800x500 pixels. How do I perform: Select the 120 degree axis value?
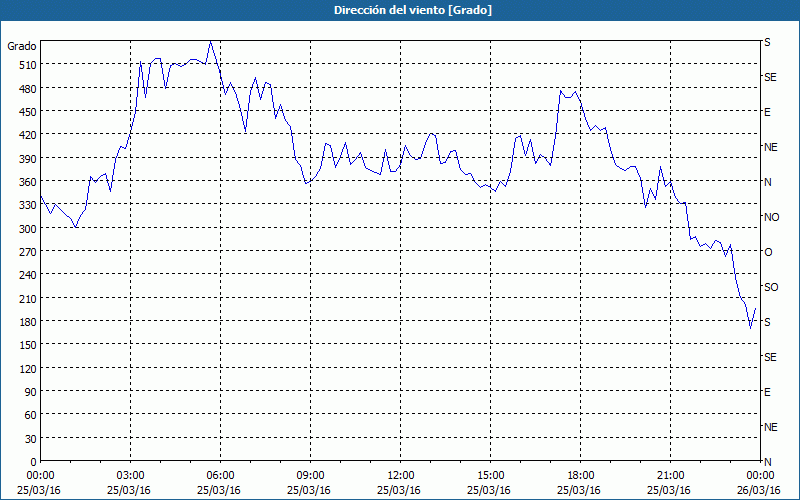28,368
